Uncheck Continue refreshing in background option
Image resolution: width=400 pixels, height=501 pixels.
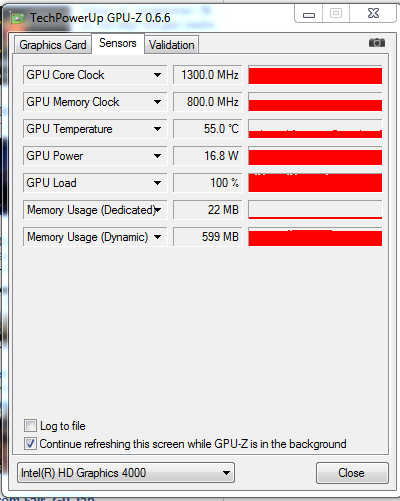30,444
